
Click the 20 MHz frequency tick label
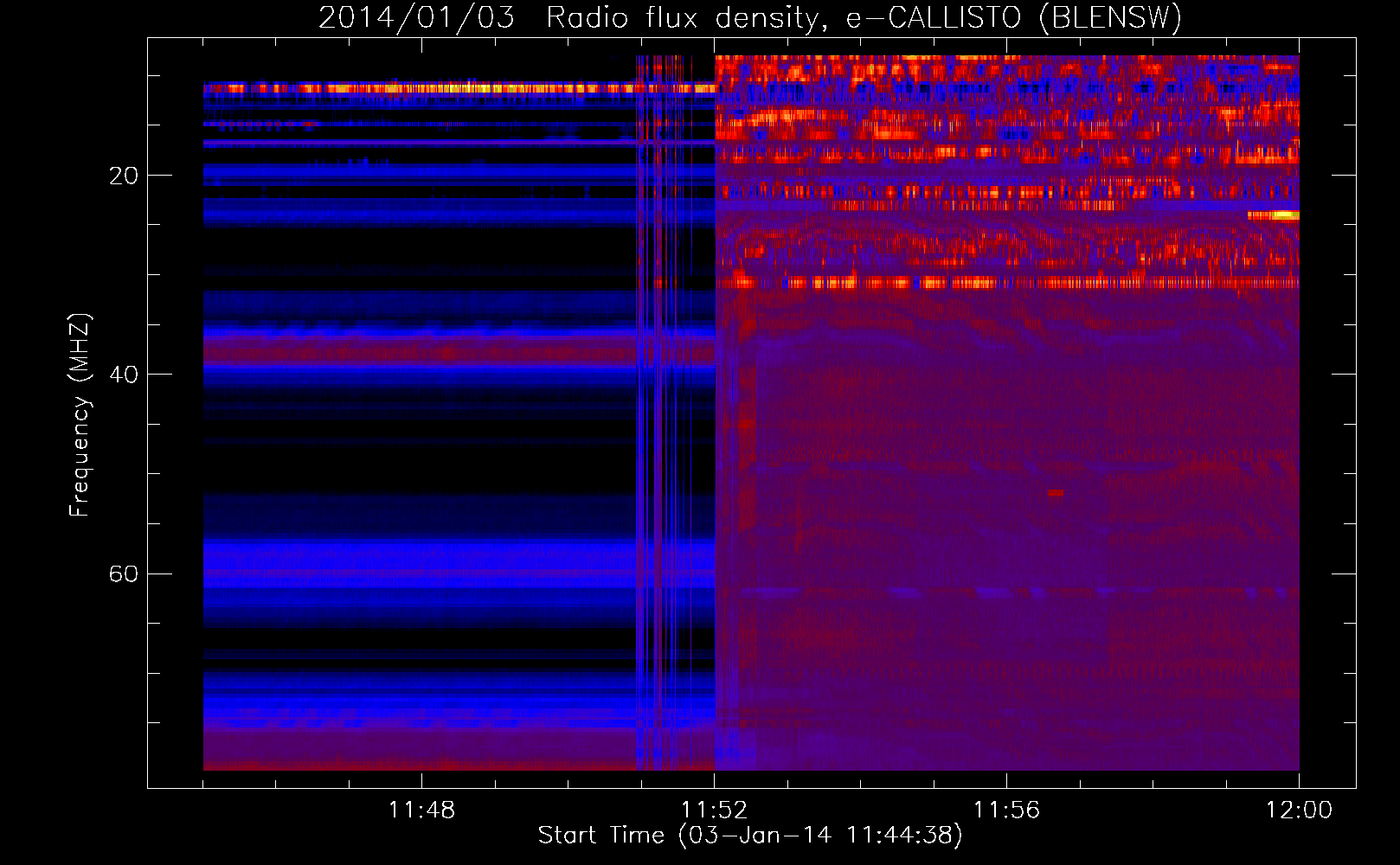[124, 176]
